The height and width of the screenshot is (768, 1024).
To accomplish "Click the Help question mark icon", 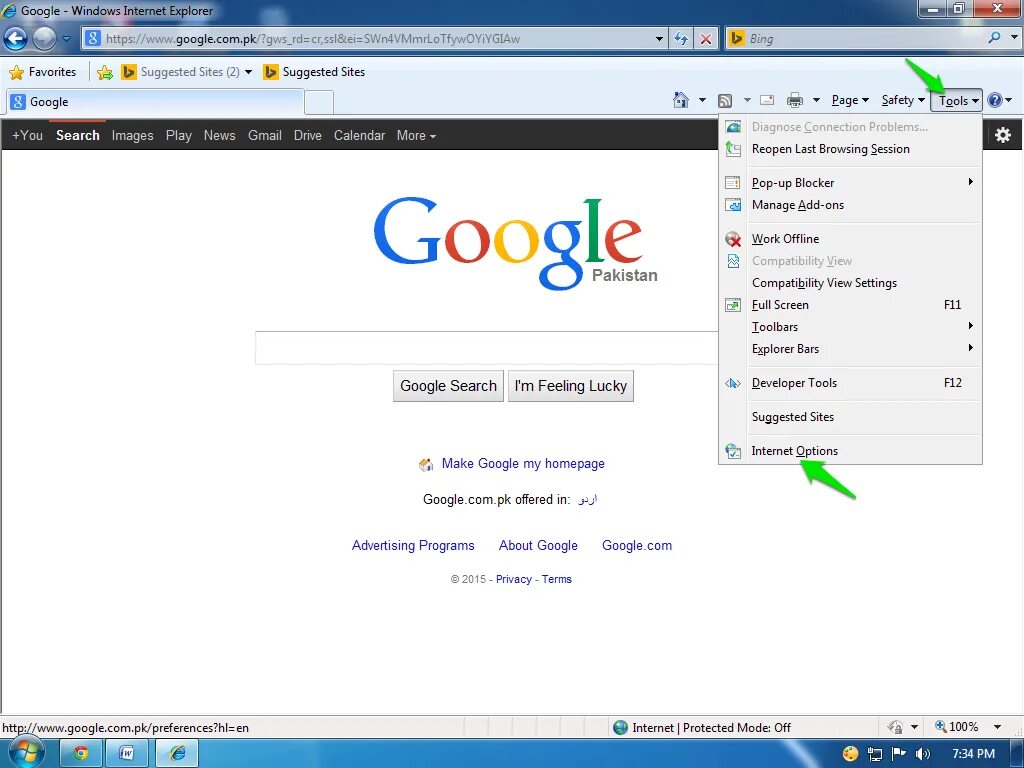I will [995, 100].
